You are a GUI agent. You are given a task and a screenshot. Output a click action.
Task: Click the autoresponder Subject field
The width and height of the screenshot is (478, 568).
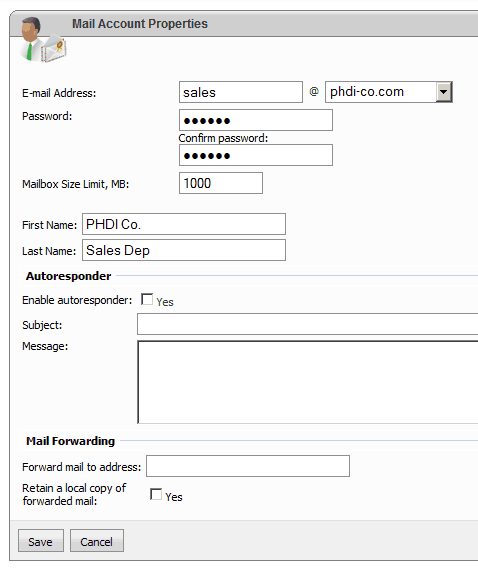coord(307,324)
